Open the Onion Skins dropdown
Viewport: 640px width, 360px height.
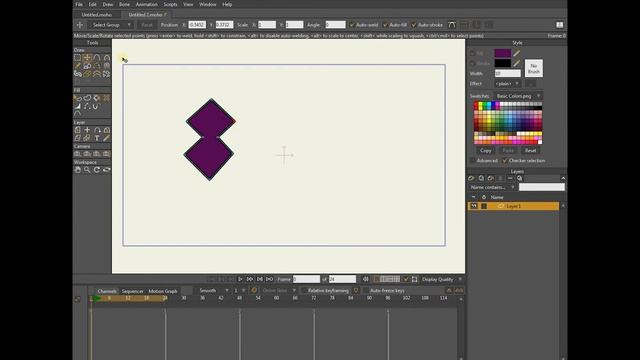[279, 290]
